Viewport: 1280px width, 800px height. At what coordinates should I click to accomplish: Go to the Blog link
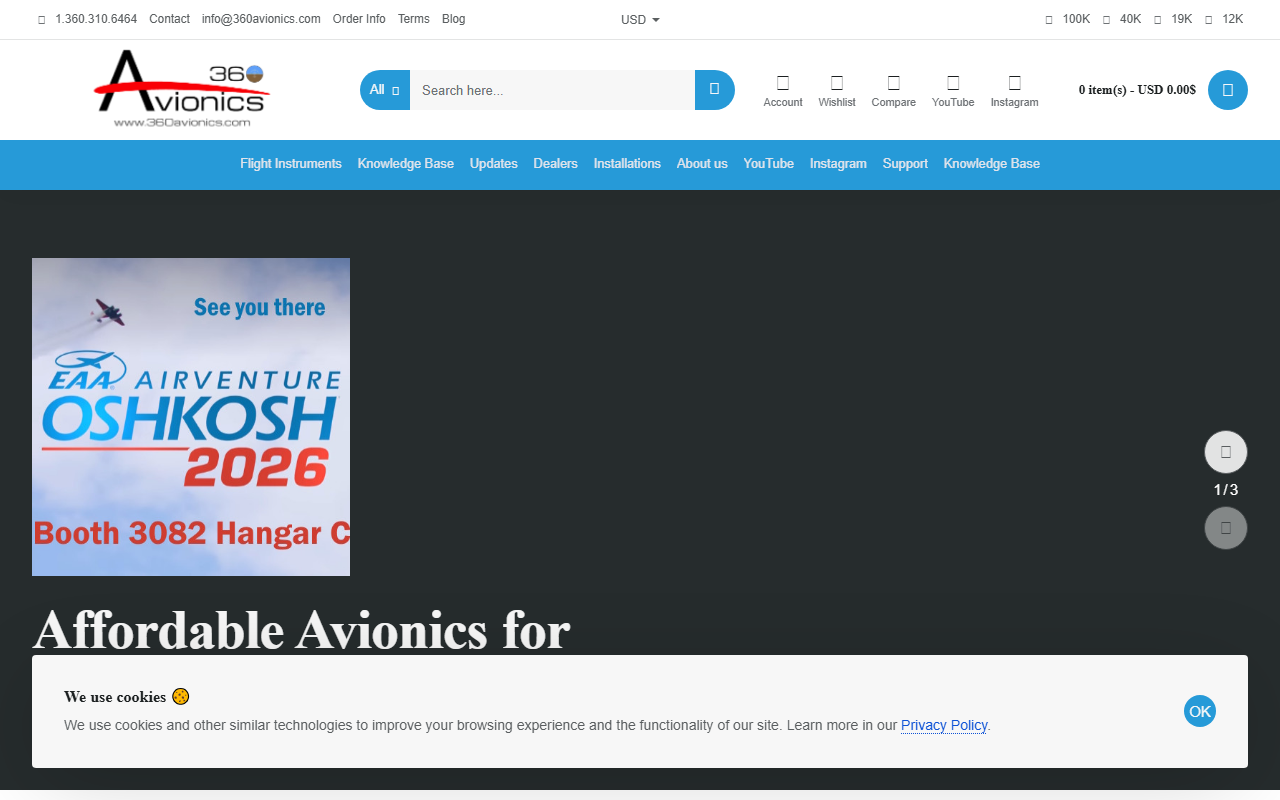(x=453, y=19)
